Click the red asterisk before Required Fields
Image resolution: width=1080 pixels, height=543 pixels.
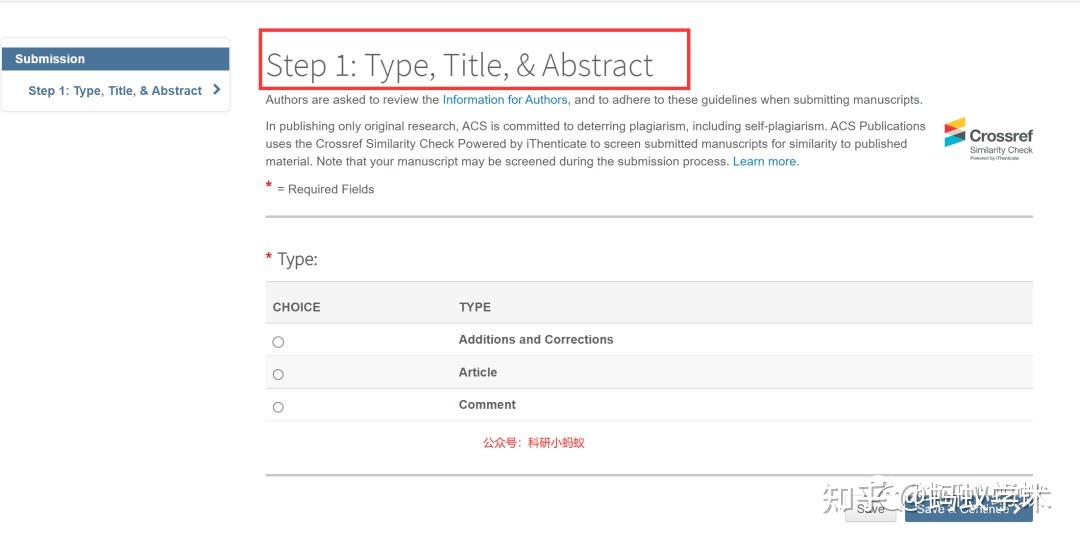pos(269,186)
